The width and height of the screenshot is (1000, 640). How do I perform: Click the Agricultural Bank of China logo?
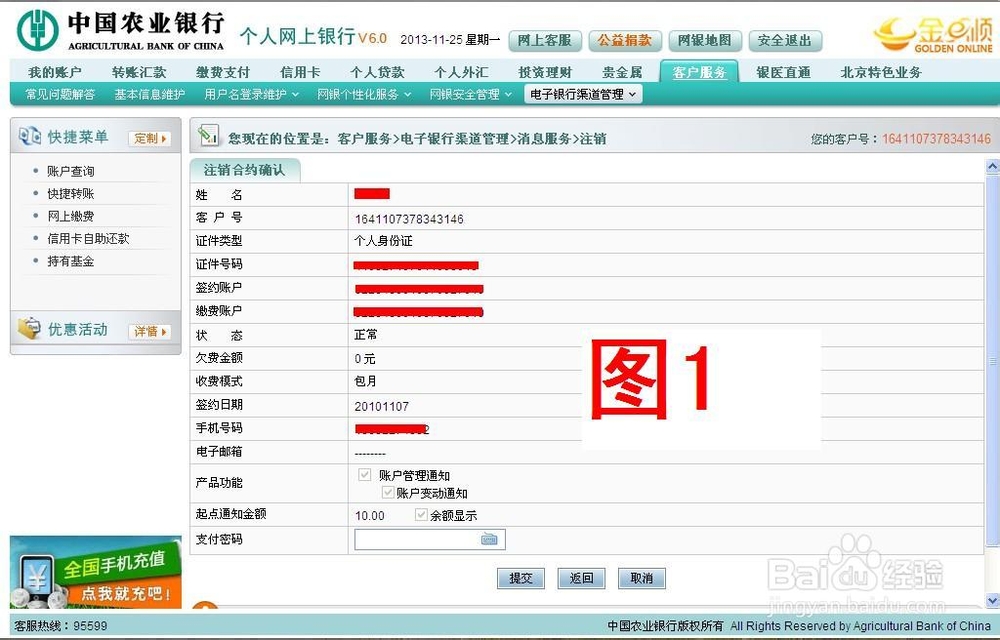point(35,26)
